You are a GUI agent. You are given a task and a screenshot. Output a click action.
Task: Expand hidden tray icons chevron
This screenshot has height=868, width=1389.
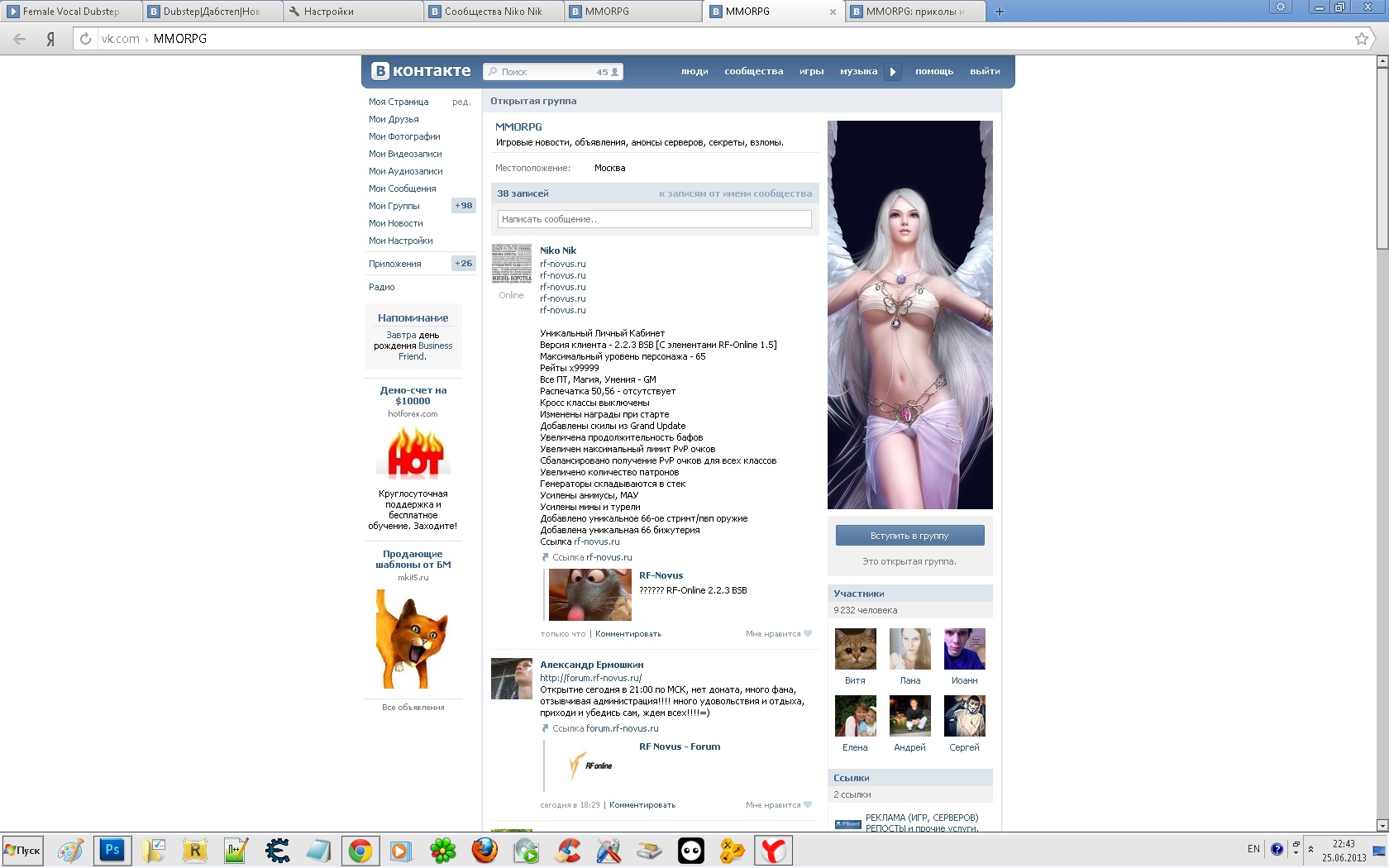click(x=1310, y=849)
